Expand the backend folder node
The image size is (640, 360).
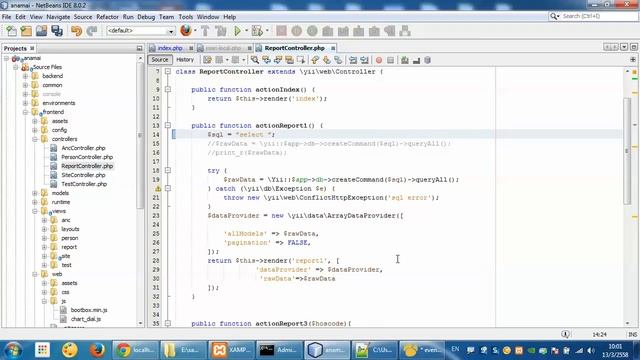coord(25,76)
